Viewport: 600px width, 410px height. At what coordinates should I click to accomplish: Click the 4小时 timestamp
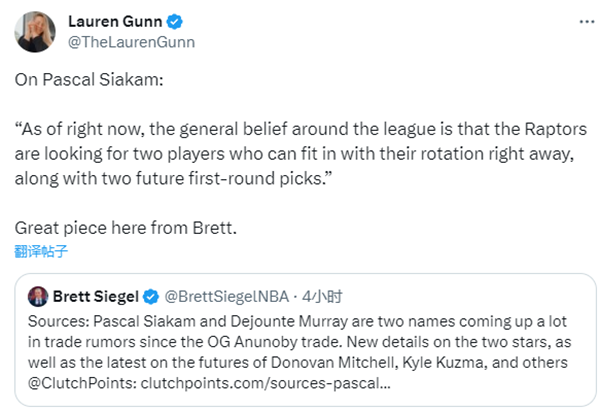click(x=322, y=296)
